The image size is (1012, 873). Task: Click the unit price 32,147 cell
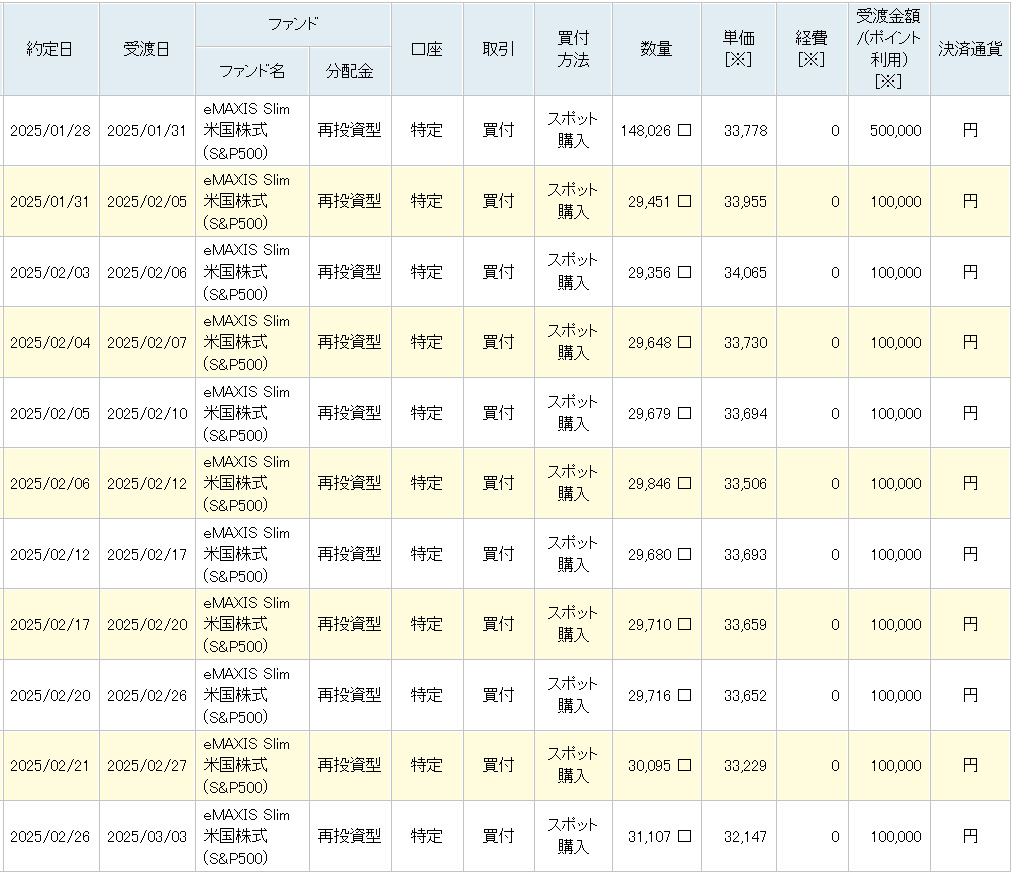point(745,836)
